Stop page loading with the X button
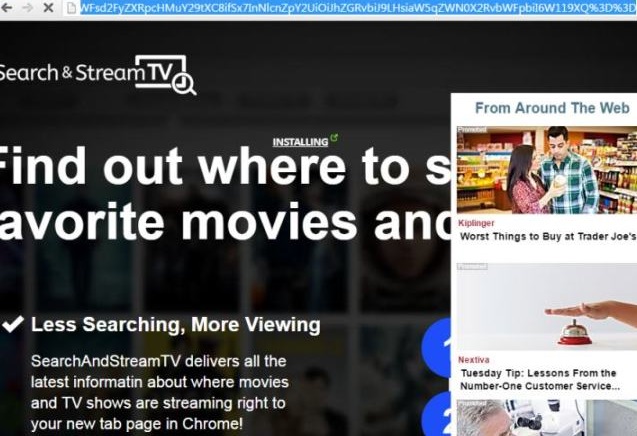Screen dimensions: 637x436 (48, 7)
